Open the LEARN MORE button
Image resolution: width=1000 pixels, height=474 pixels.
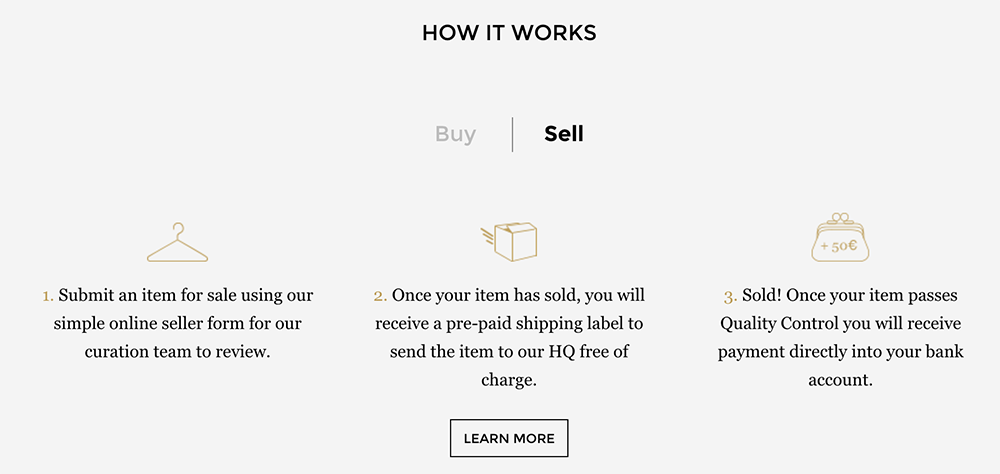[509, 438]
